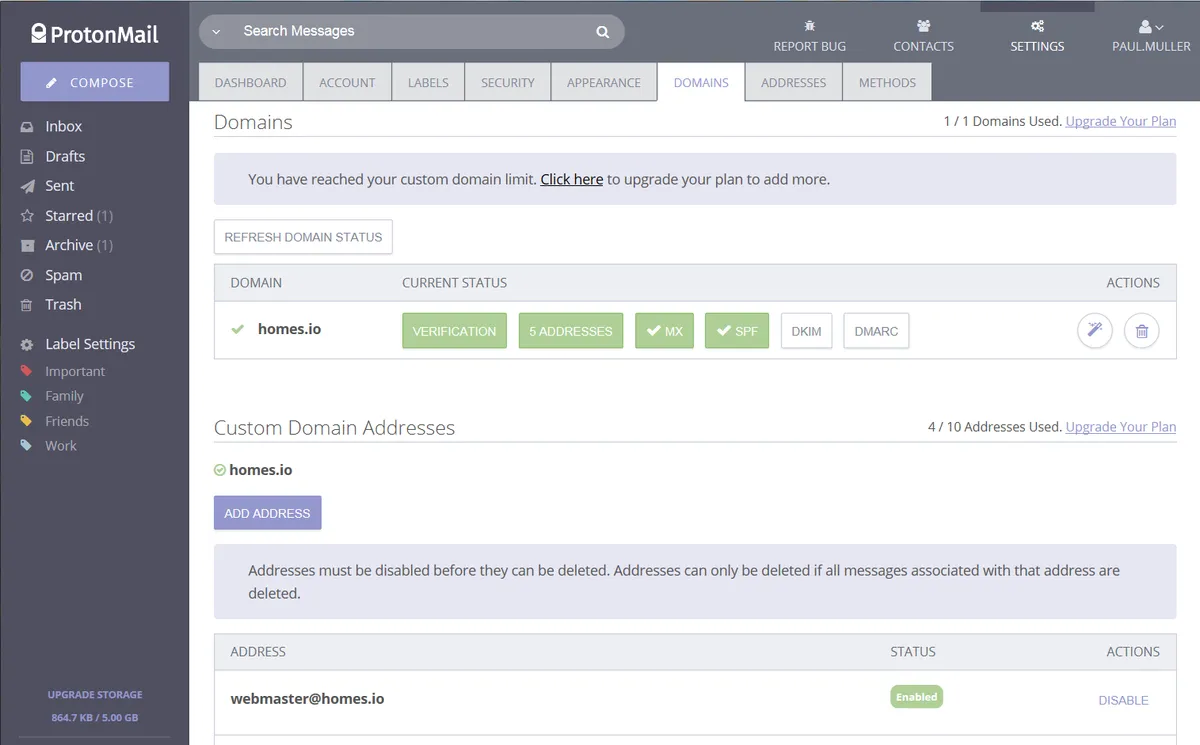Open Label Settings in the sidebar

pyautogui.click(x=89, y=344)
